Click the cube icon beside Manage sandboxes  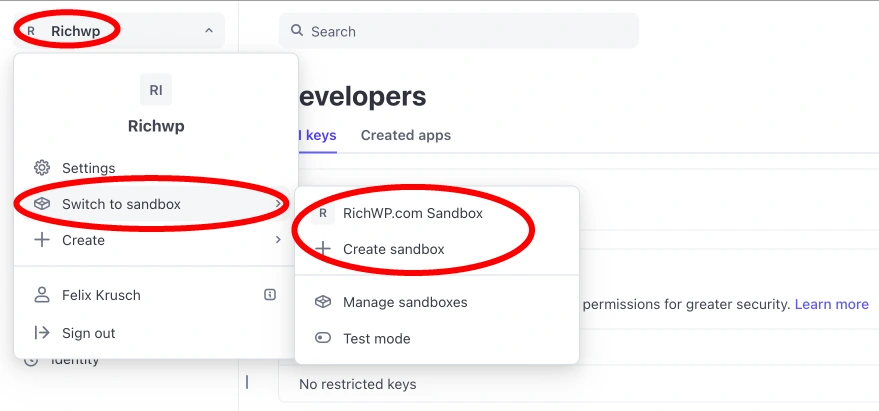click(x=323, y=302)
